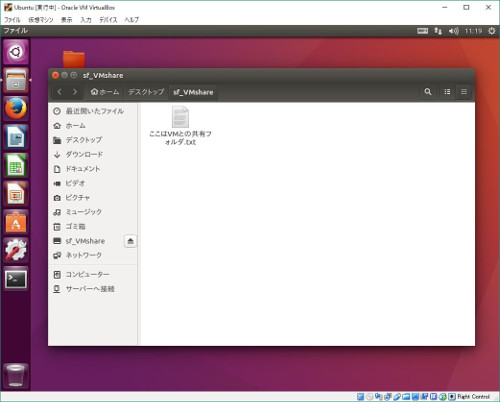The image size is (500, 402).
Task: Open the sound volume indicator
Action: click(453, 31)
